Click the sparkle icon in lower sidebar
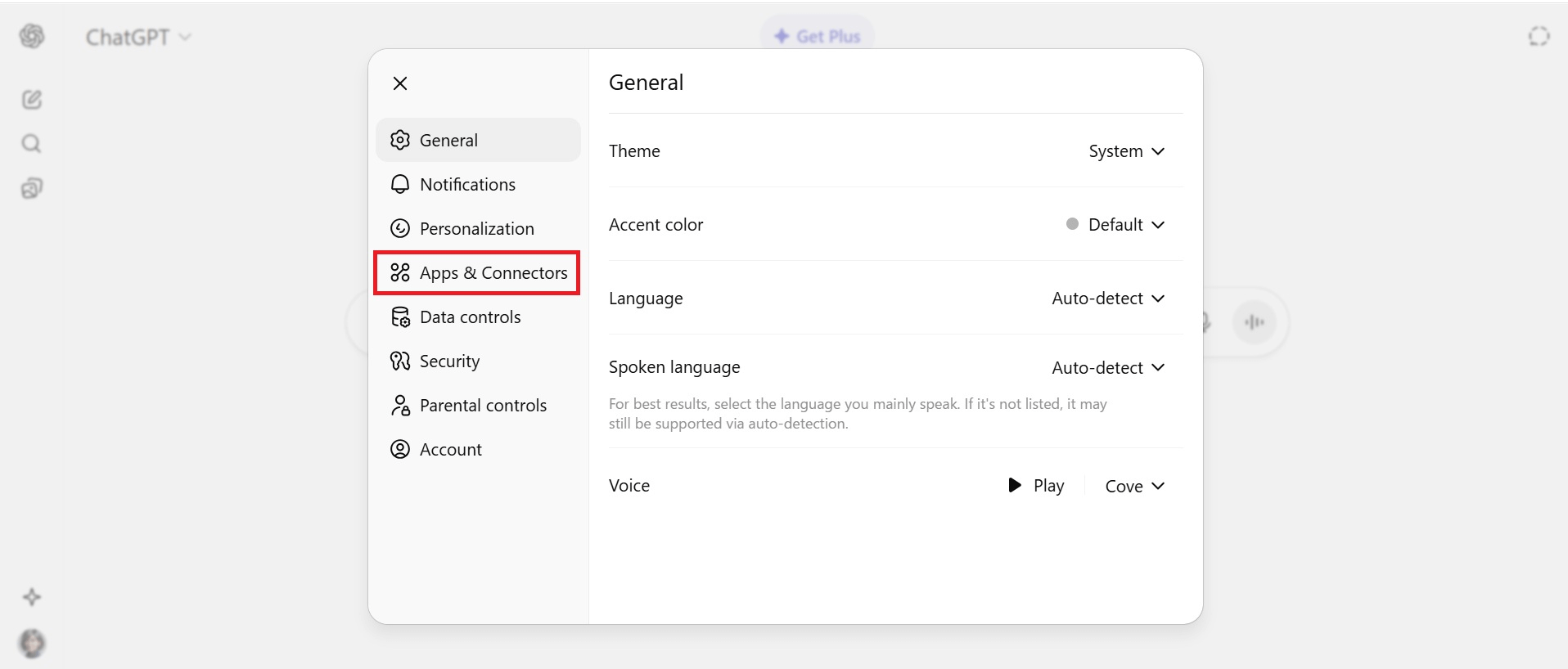1568x669 pixels. (32, 597)
